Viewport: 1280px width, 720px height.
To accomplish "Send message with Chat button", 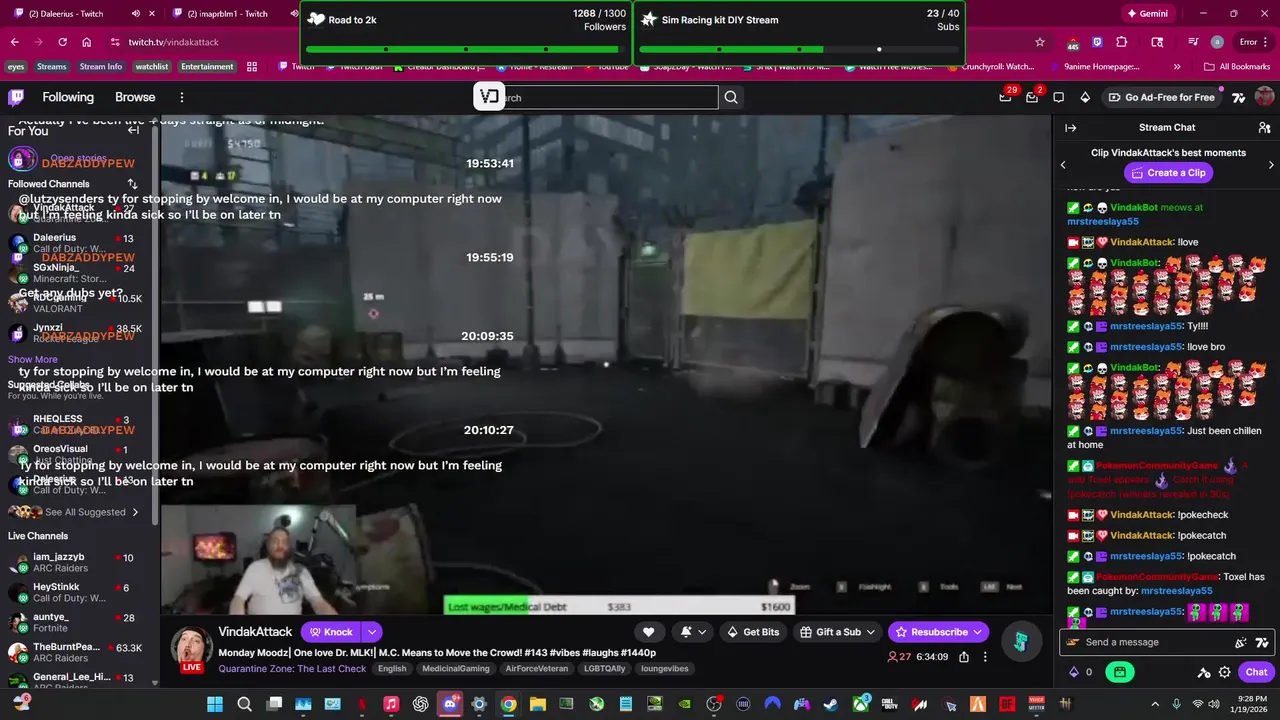I will pos(1256,672).
